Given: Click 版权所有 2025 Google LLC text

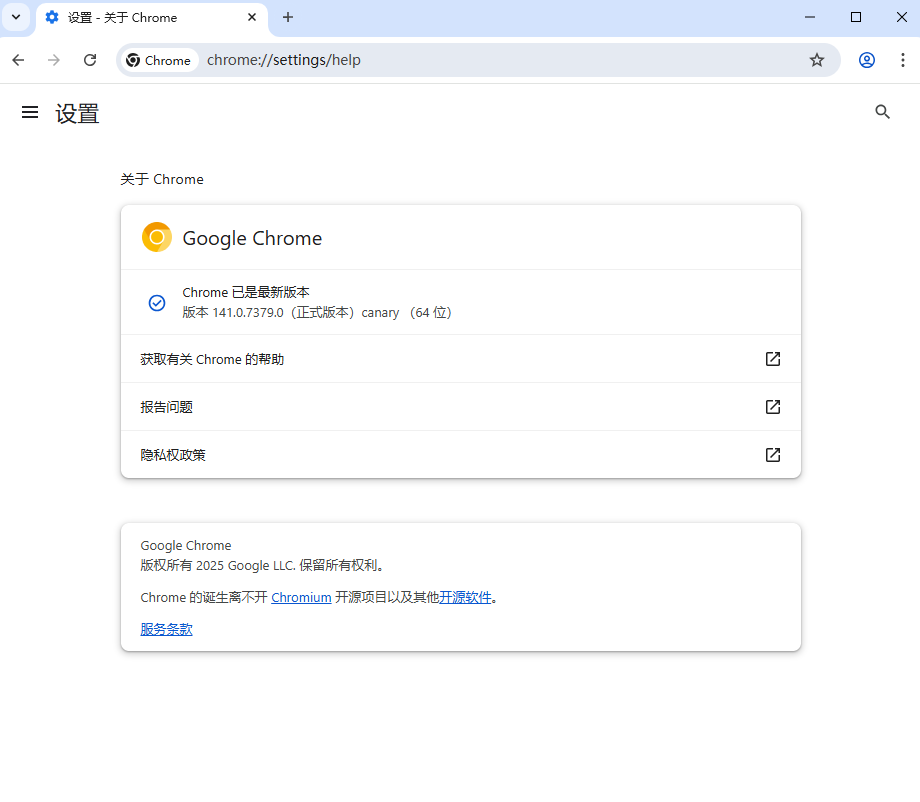Looking at the screenshot, I should 263,566.
